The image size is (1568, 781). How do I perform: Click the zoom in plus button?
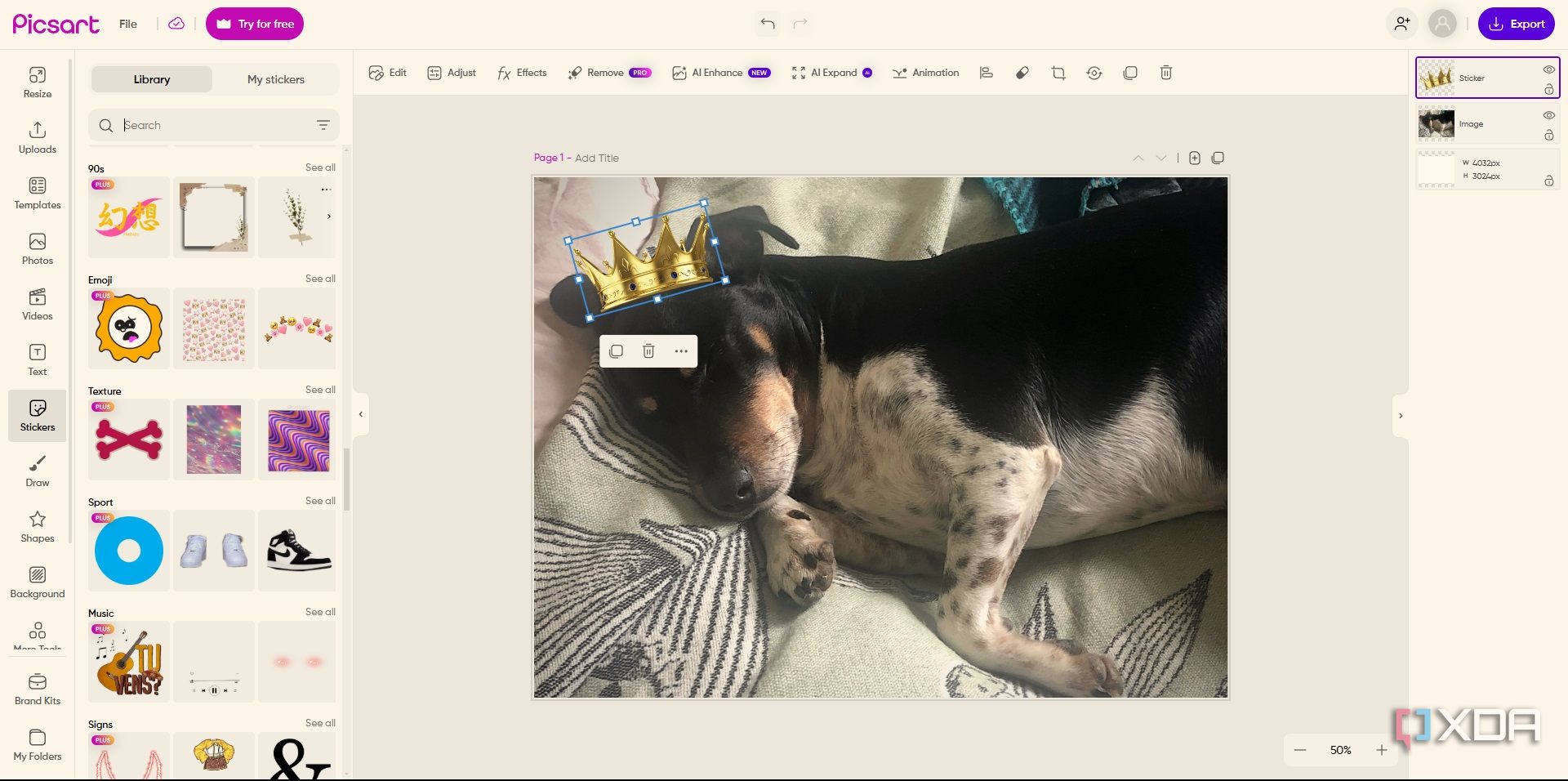[1382, 750]
